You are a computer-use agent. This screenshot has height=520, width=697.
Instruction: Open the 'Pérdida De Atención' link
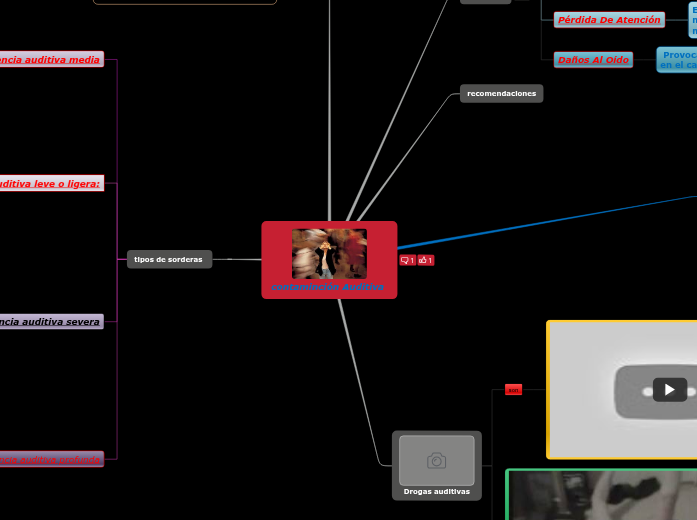608,20
